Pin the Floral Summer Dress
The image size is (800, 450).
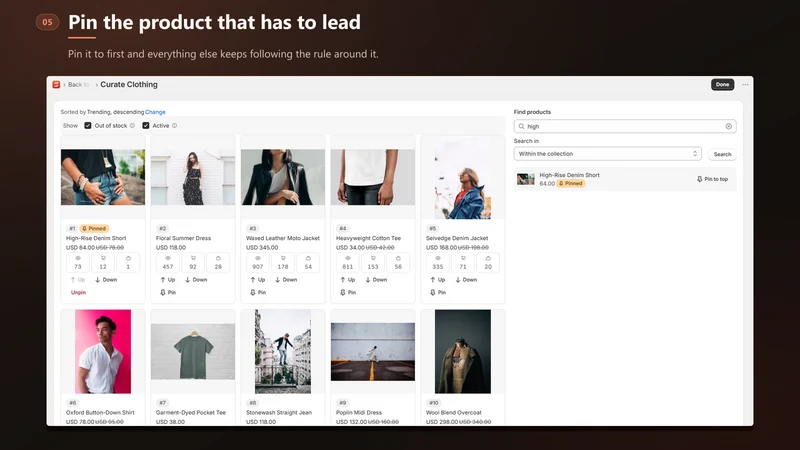[x=168, y=292]
